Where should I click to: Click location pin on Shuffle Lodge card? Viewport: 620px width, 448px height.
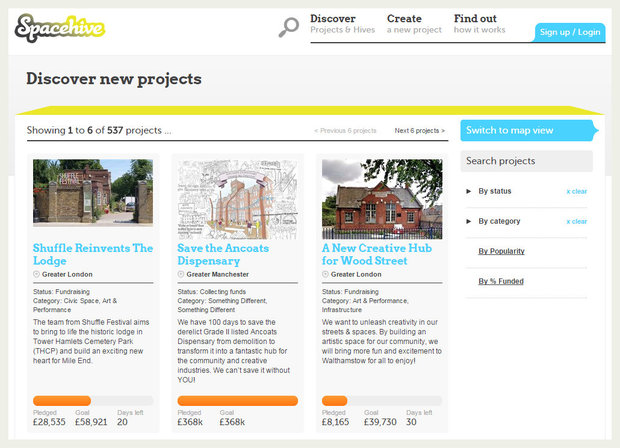point(37,273)
